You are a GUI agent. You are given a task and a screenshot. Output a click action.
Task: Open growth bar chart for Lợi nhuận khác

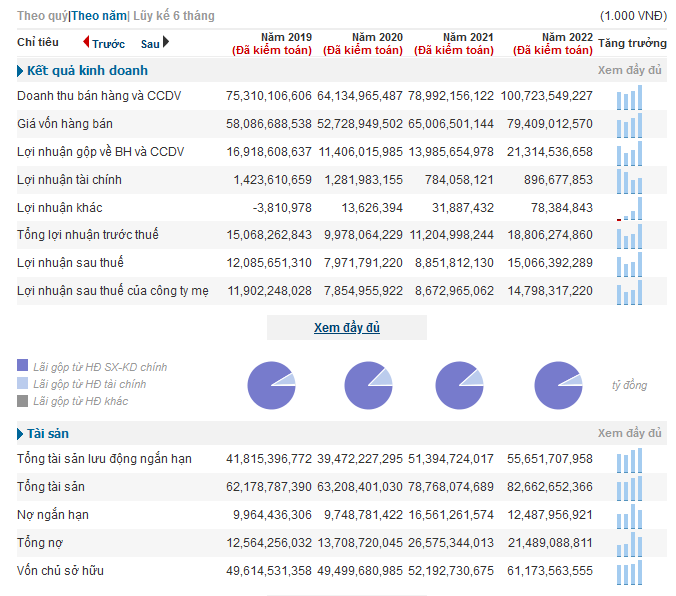(629, 209)
